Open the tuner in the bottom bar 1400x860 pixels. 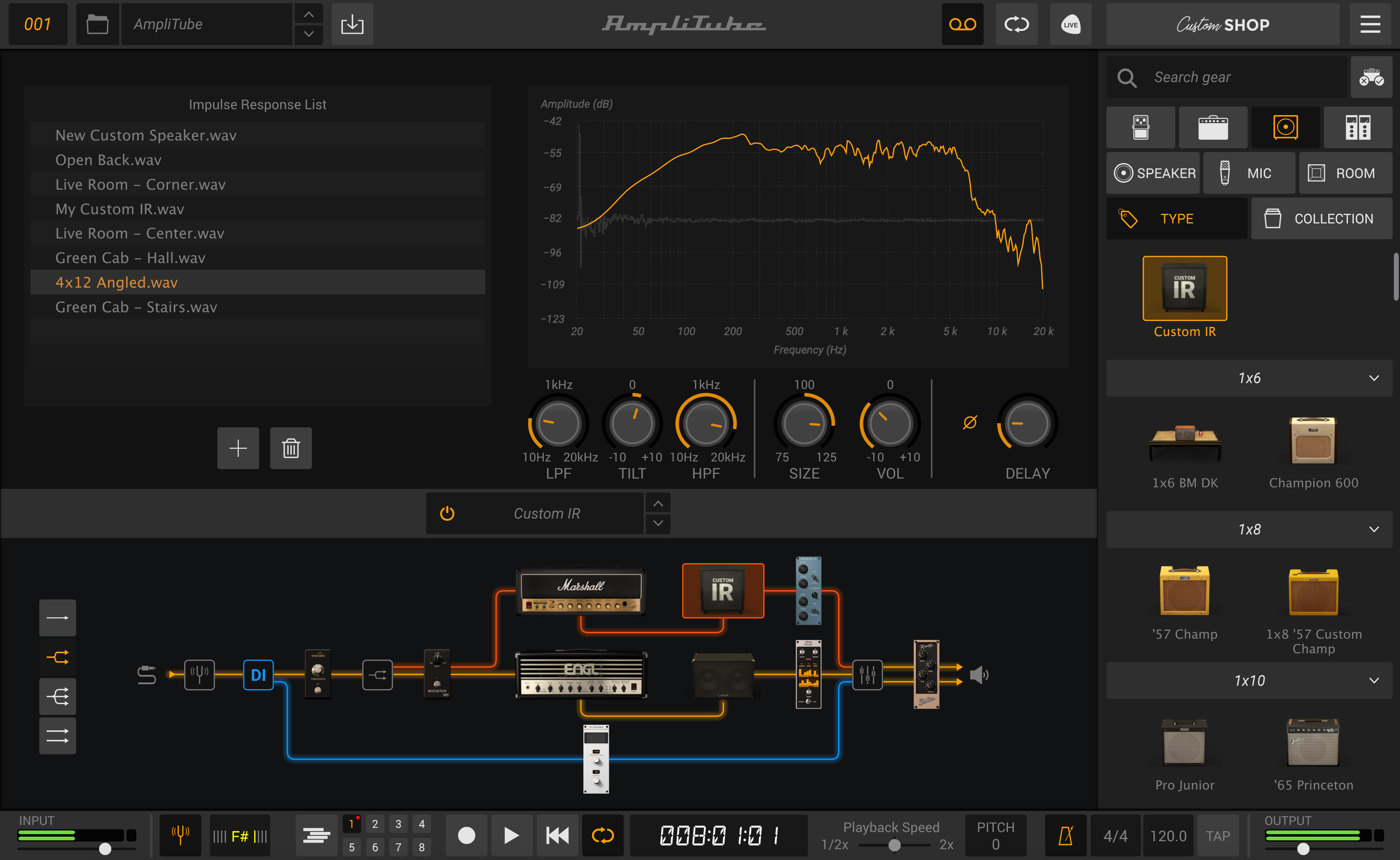[x=180, y=835]
